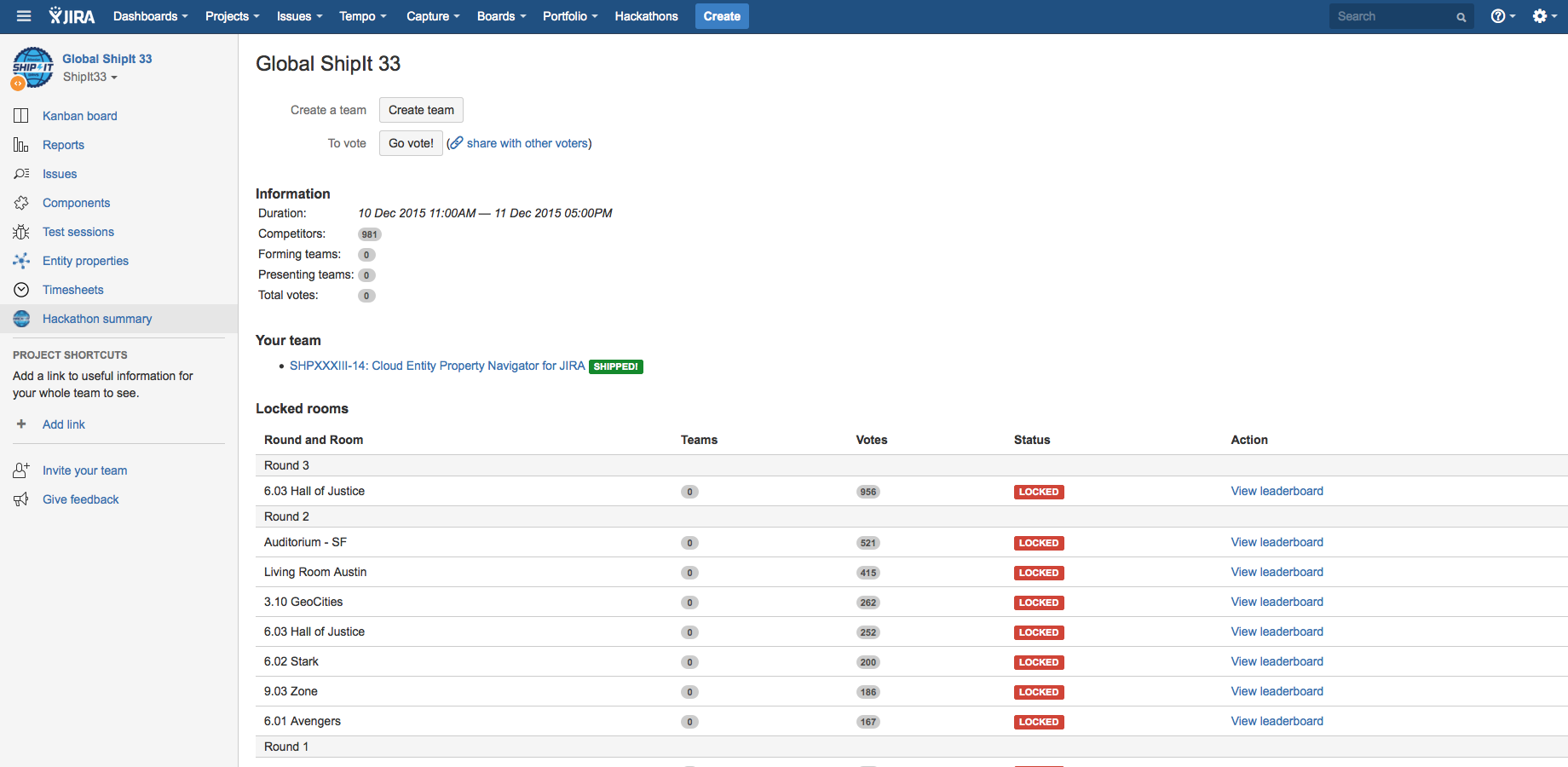This screenshot has width=1568, height=767.
Task: Click the Reports chart icon
Action: point(21,145)
